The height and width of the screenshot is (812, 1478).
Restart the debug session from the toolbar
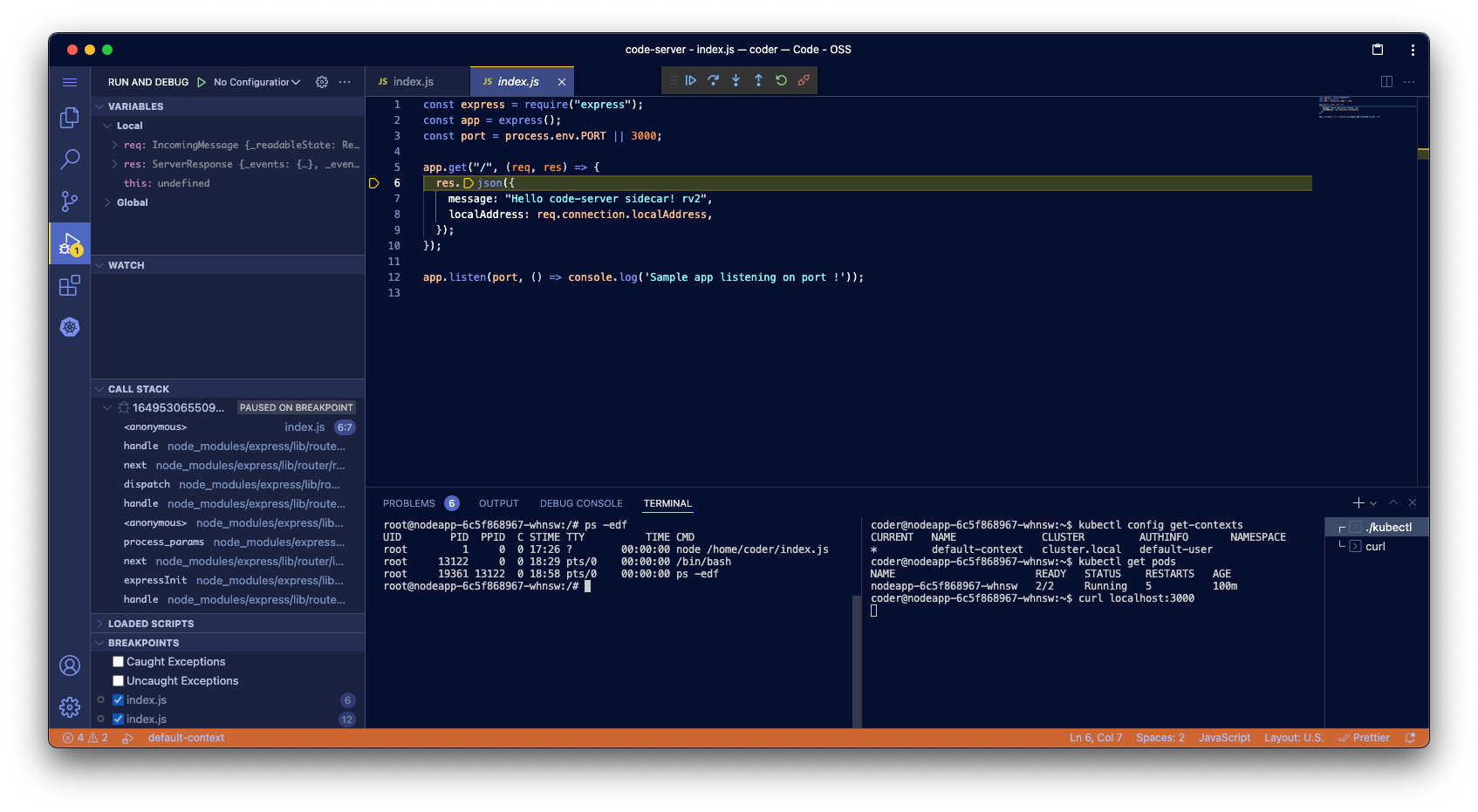781,80
